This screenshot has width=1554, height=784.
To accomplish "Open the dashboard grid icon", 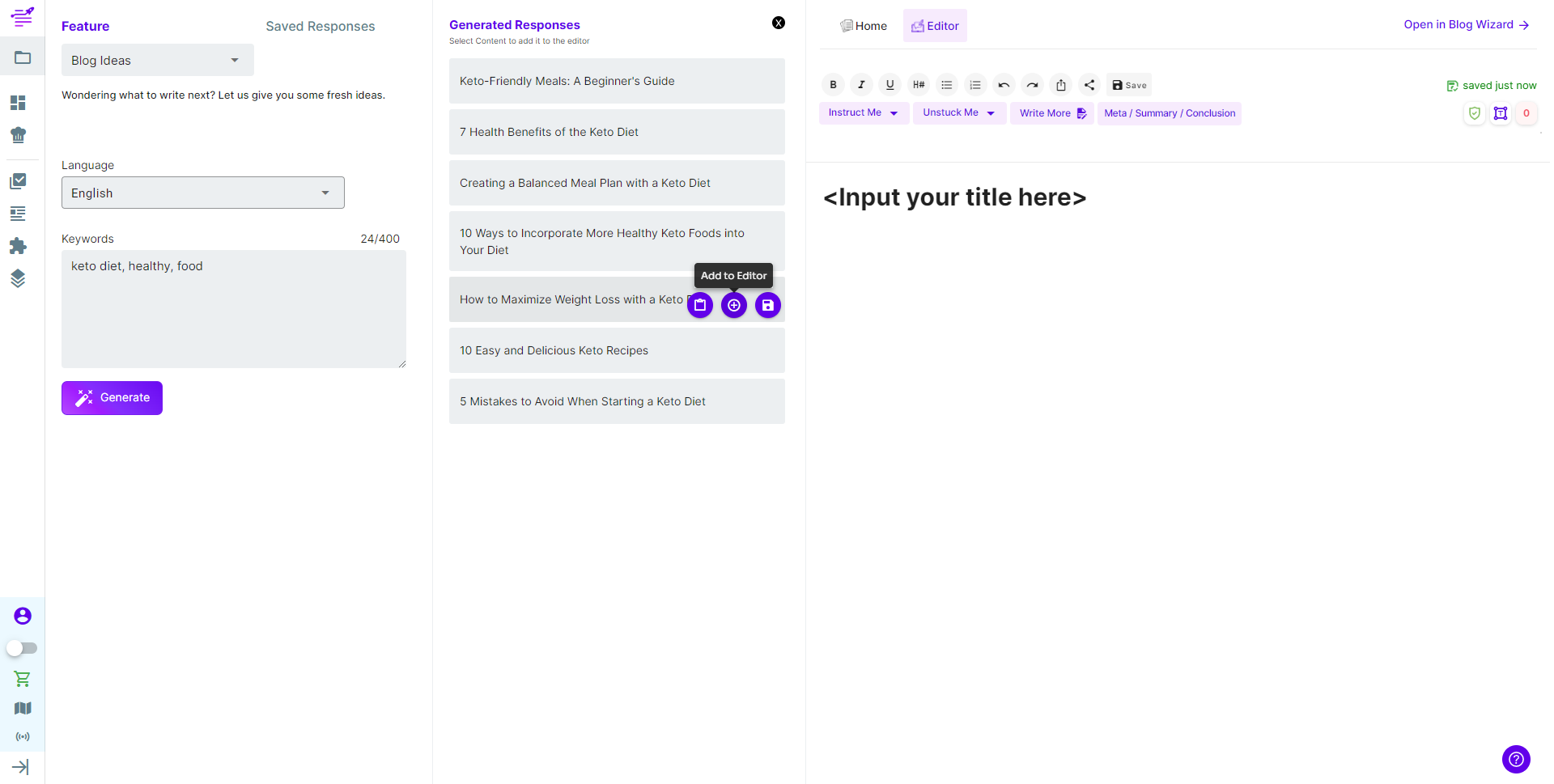I will click(18, 103).
